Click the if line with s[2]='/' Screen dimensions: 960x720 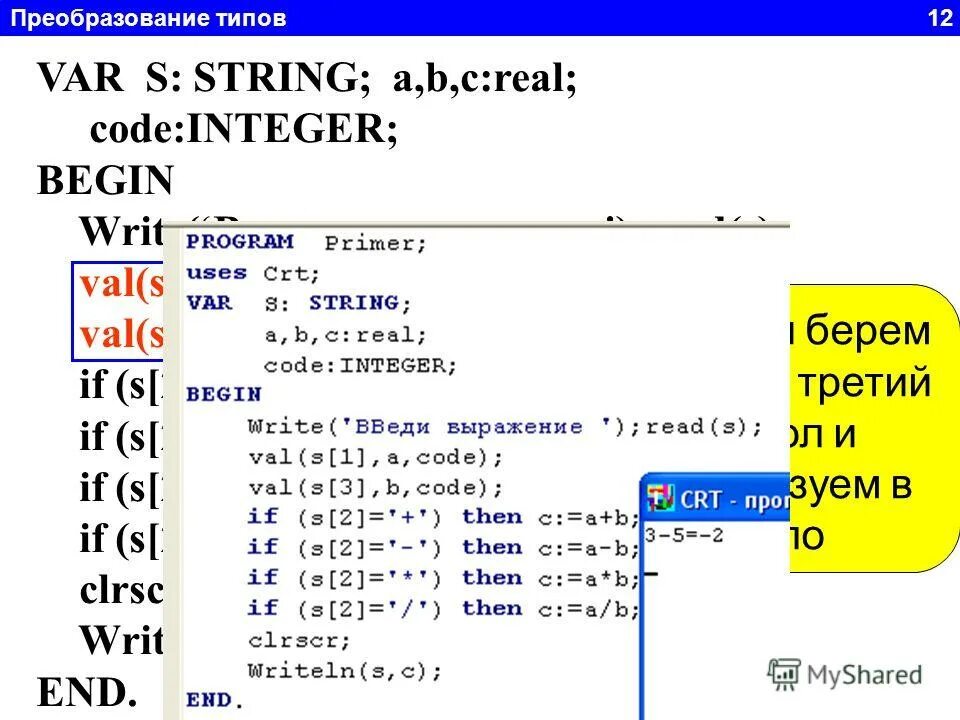coord(443,609)
